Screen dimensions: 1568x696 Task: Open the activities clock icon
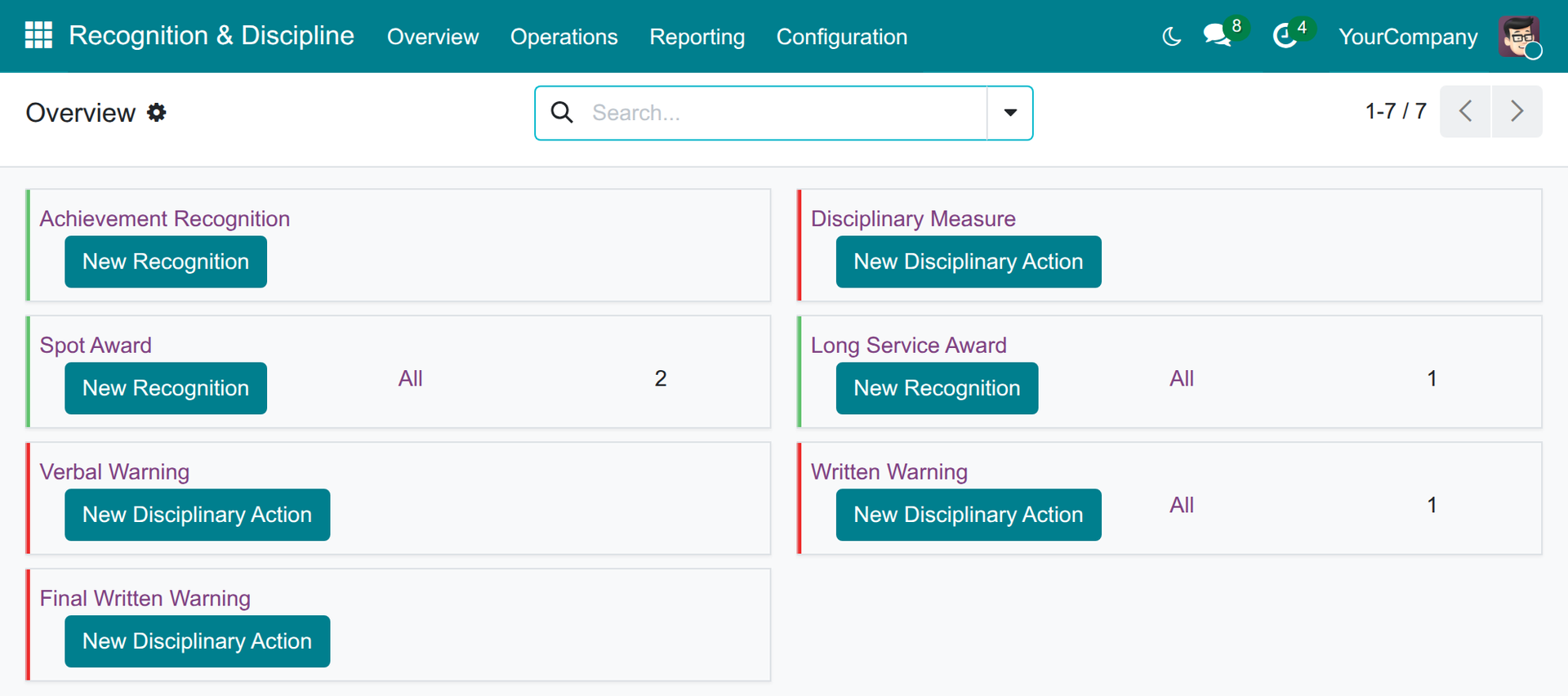click(x=1285, y=36)
